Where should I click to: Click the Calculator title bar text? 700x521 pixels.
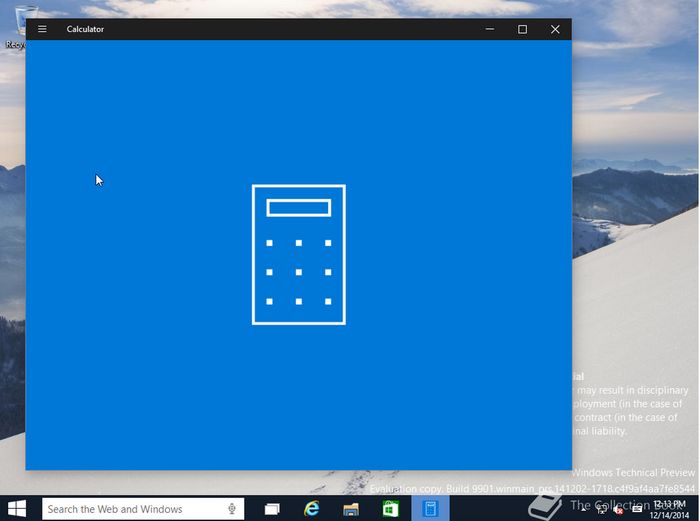tap(85, 29)
